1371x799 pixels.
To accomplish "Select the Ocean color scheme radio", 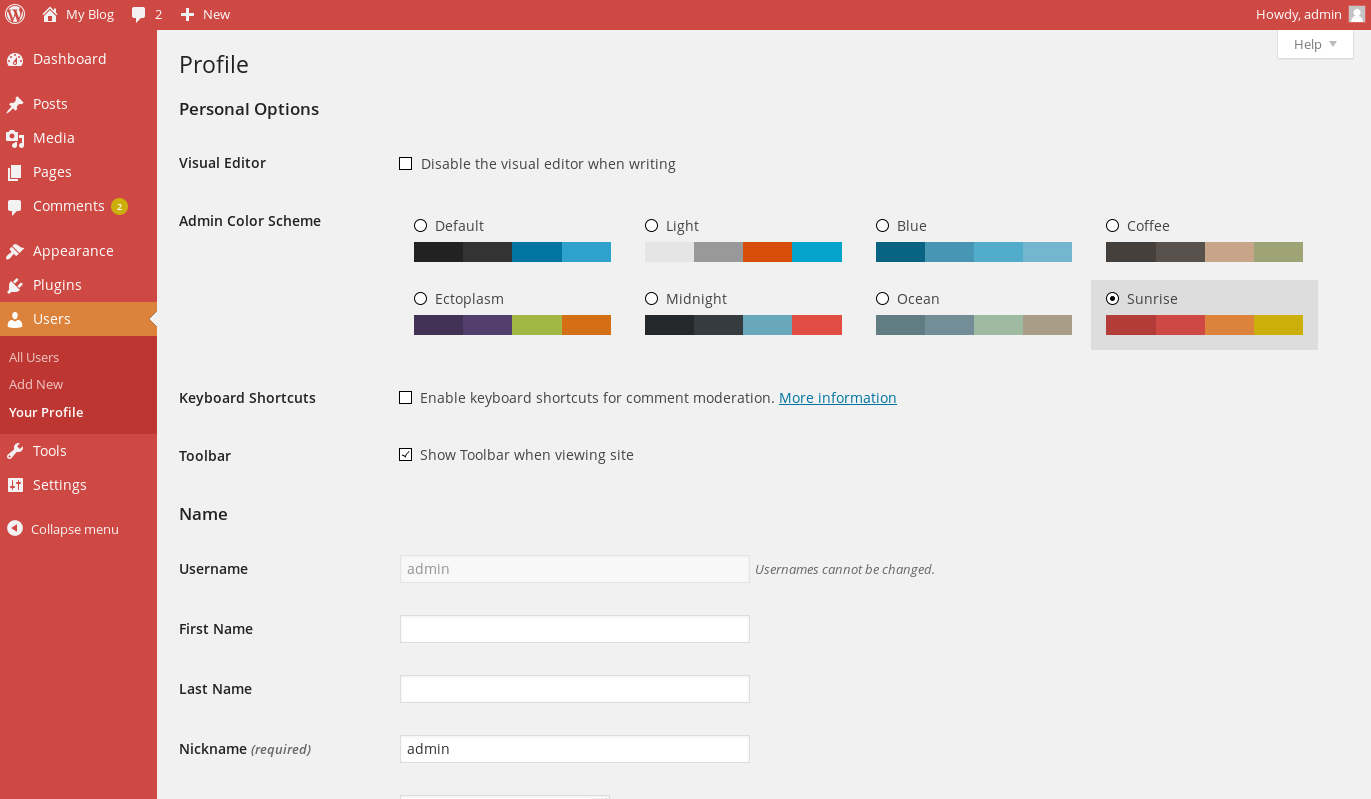I will [x=882, y=299].
